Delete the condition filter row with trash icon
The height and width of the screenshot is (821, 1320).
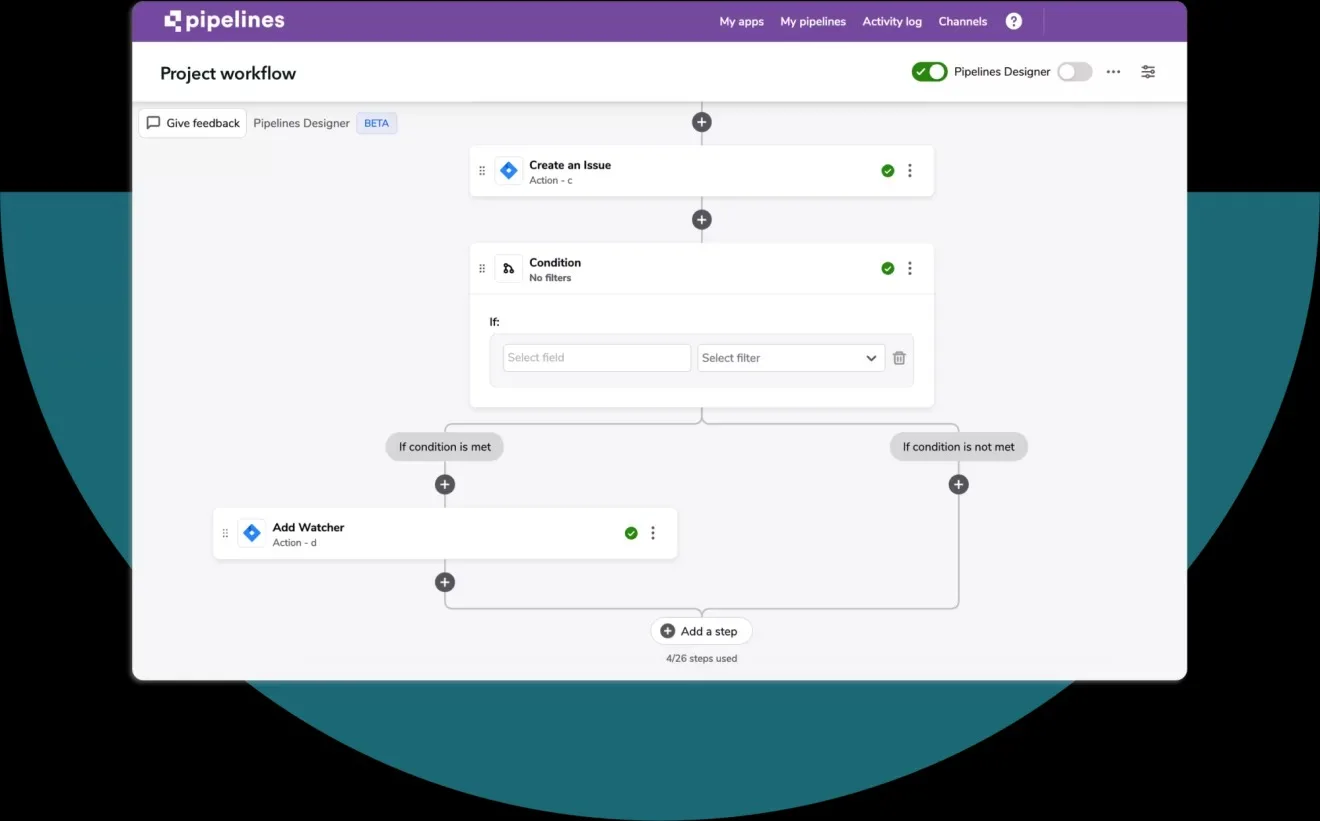tap(899, 358)
